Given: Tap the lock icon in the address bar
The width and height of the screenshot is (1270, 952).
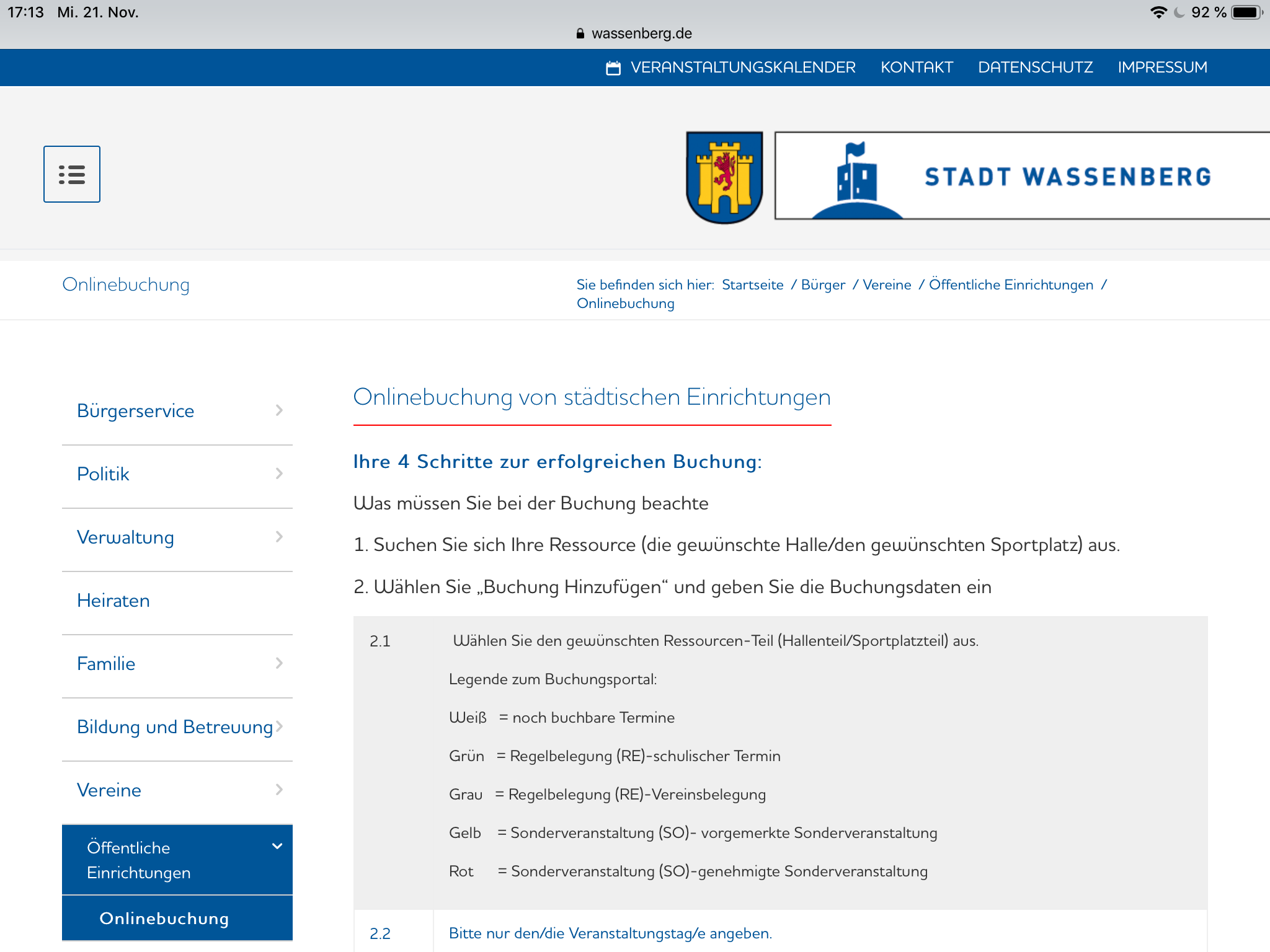Looking at the screenshot, I should coord(580,33).
